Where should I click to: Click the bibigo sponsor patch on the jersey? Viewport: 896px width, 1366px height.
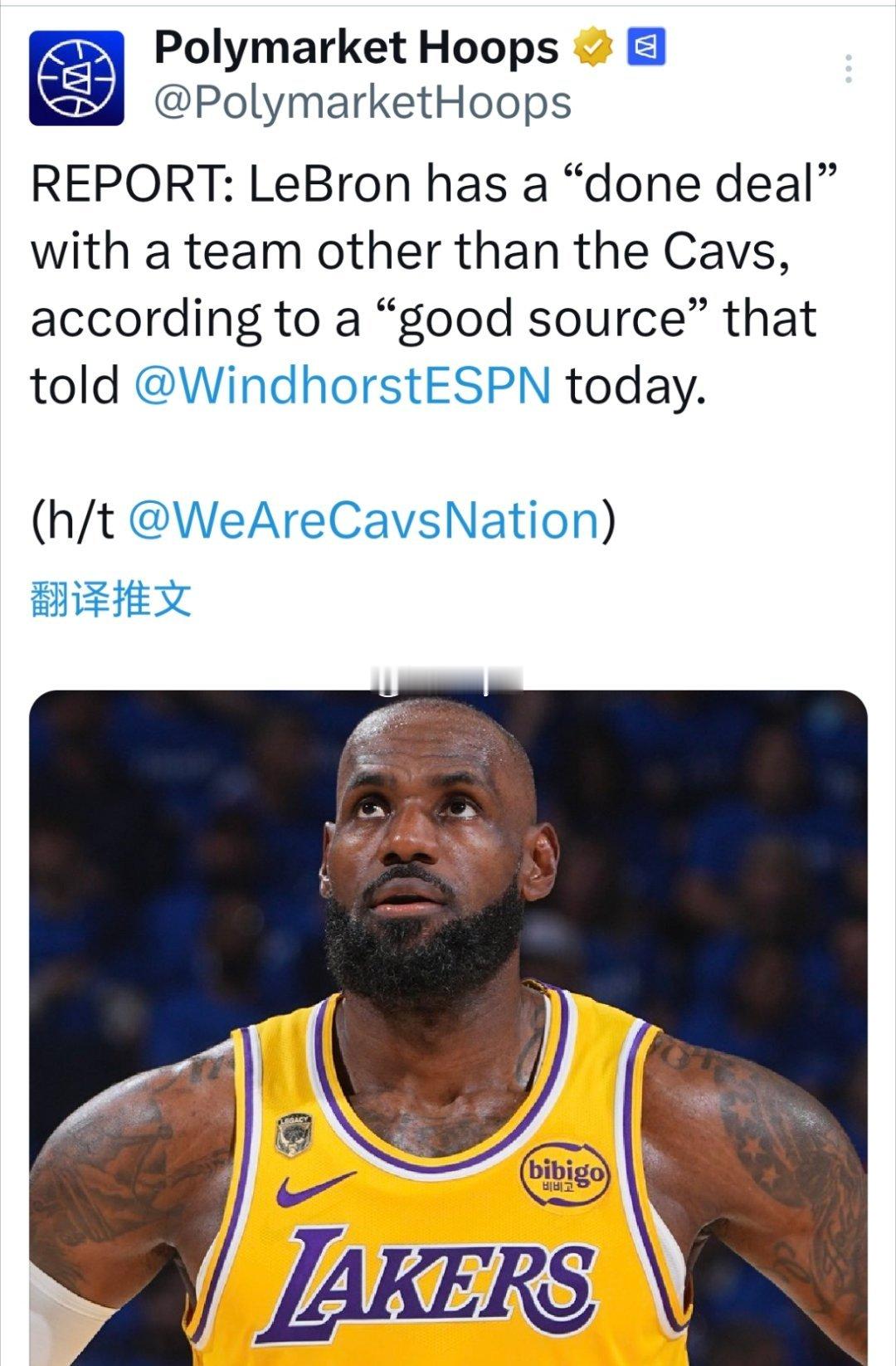(x=564, y=1174)
